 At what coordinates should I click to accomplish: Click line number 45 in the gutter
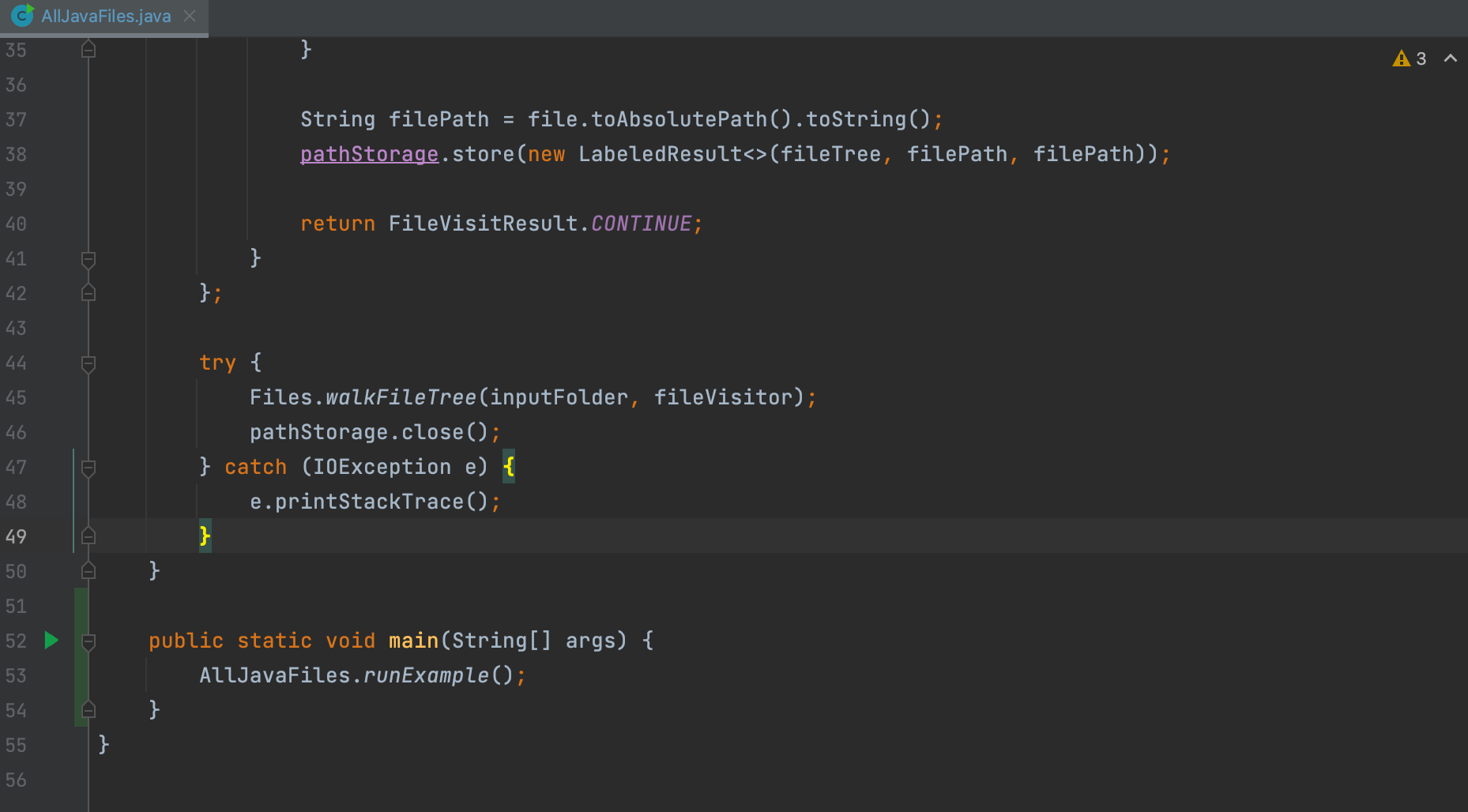click(x=16, y=397)
